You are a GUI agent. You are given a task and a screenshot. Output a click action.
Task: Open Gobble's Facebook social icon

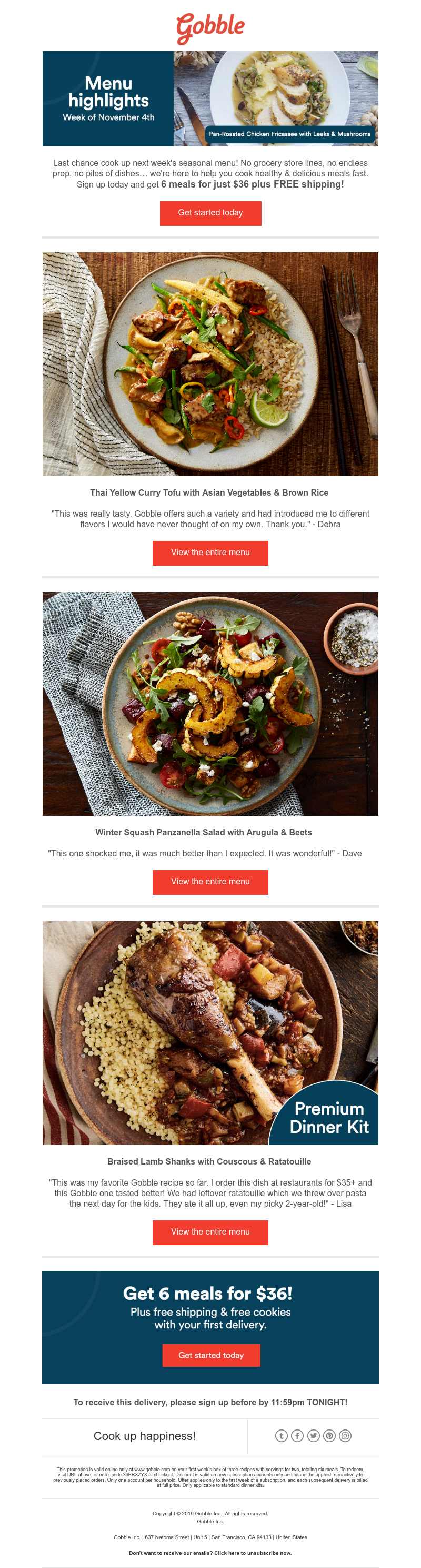pyautogui.click(x=297, y=1436)
